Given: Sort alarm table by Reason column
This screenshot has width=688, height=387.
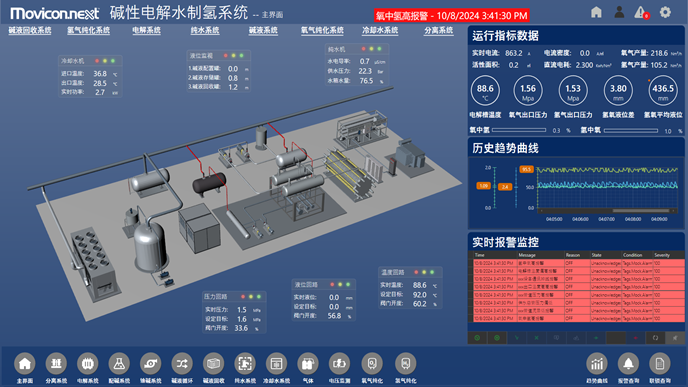Looking at the screenshot, I should (x=577, y=255).
